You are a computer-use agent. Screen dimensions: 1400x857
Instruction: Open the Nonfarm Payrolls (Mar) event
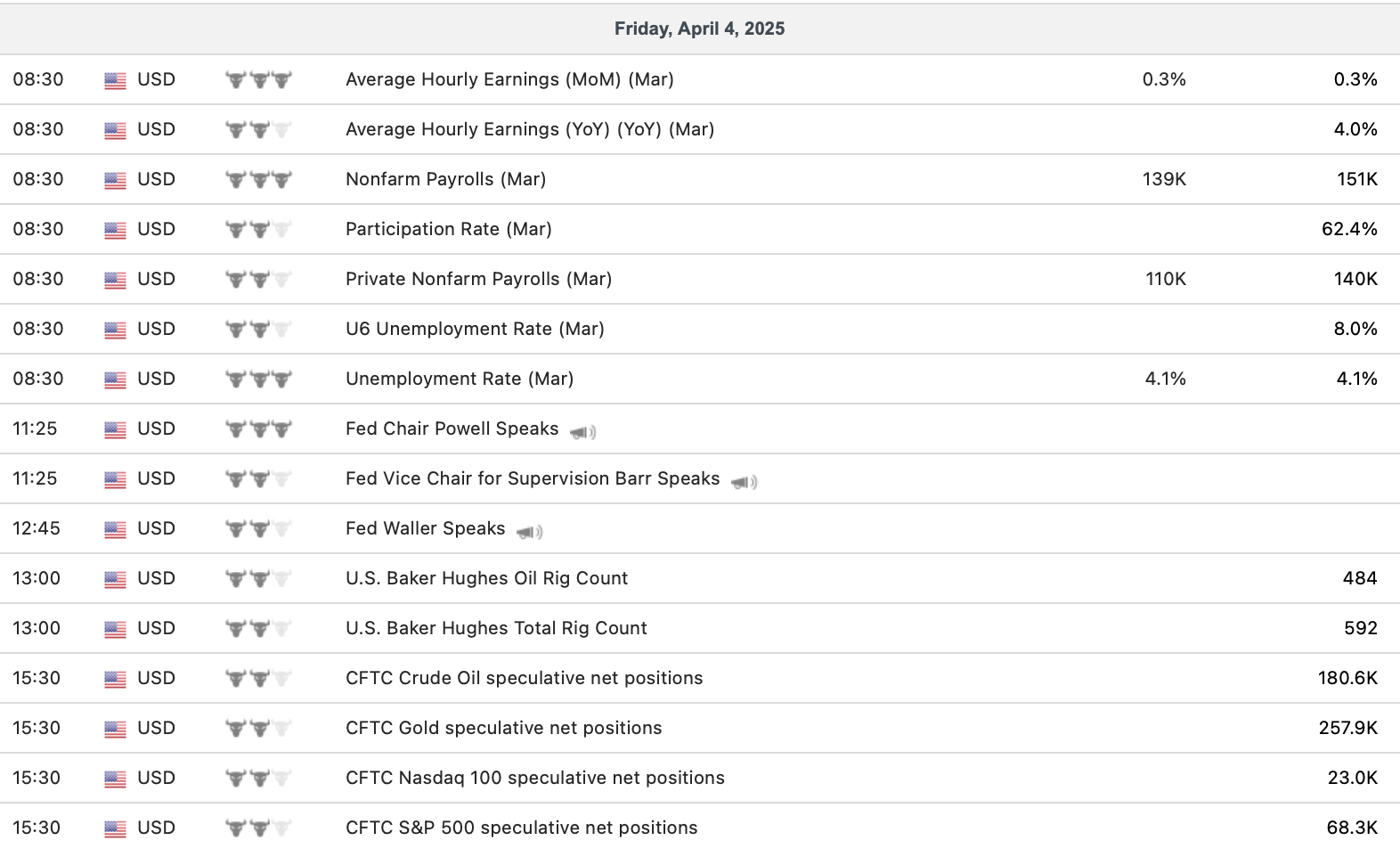tap(445, 179)
